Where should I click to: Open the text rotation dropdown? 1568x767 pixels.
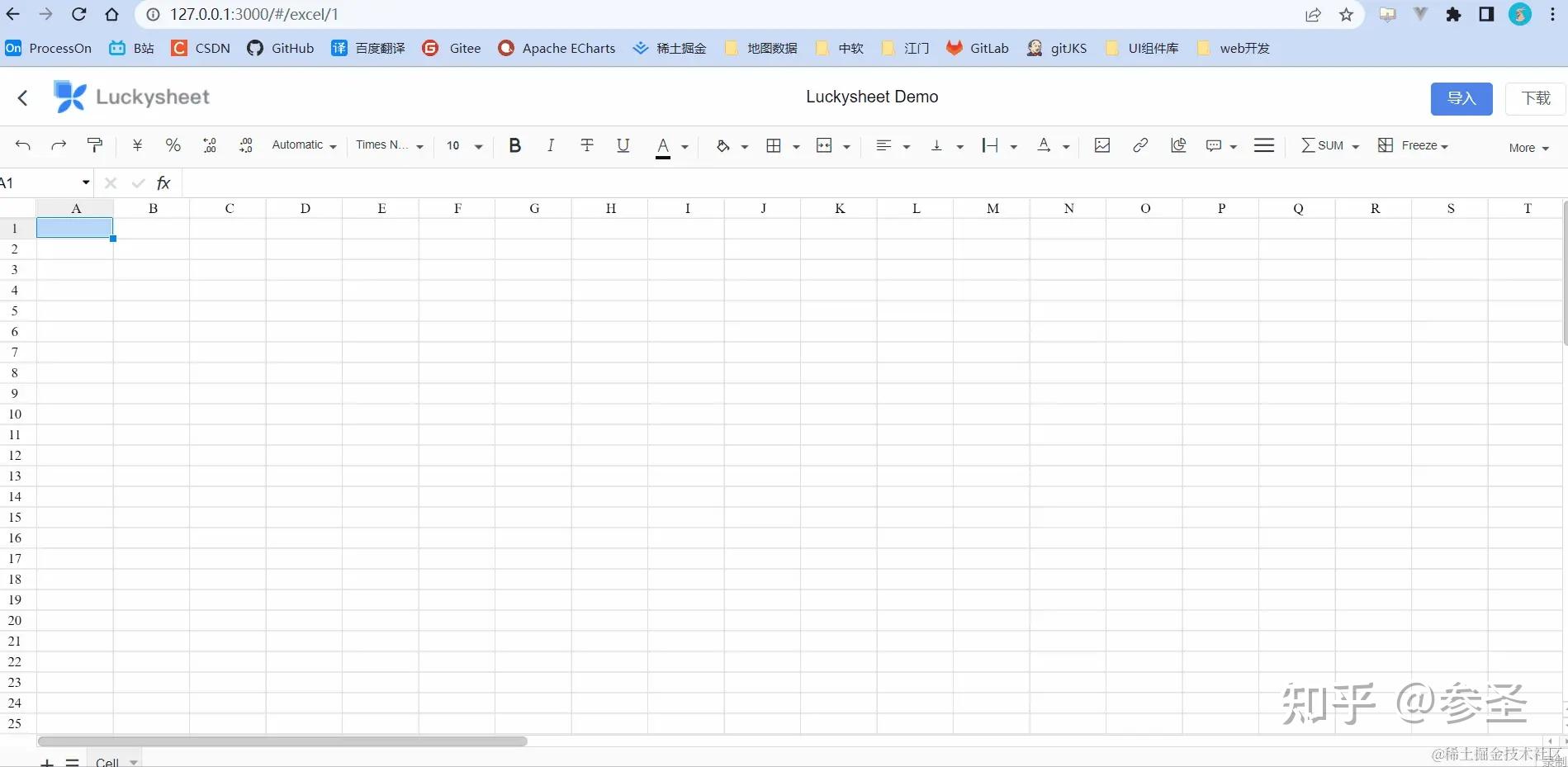(x=1066, y=147)
